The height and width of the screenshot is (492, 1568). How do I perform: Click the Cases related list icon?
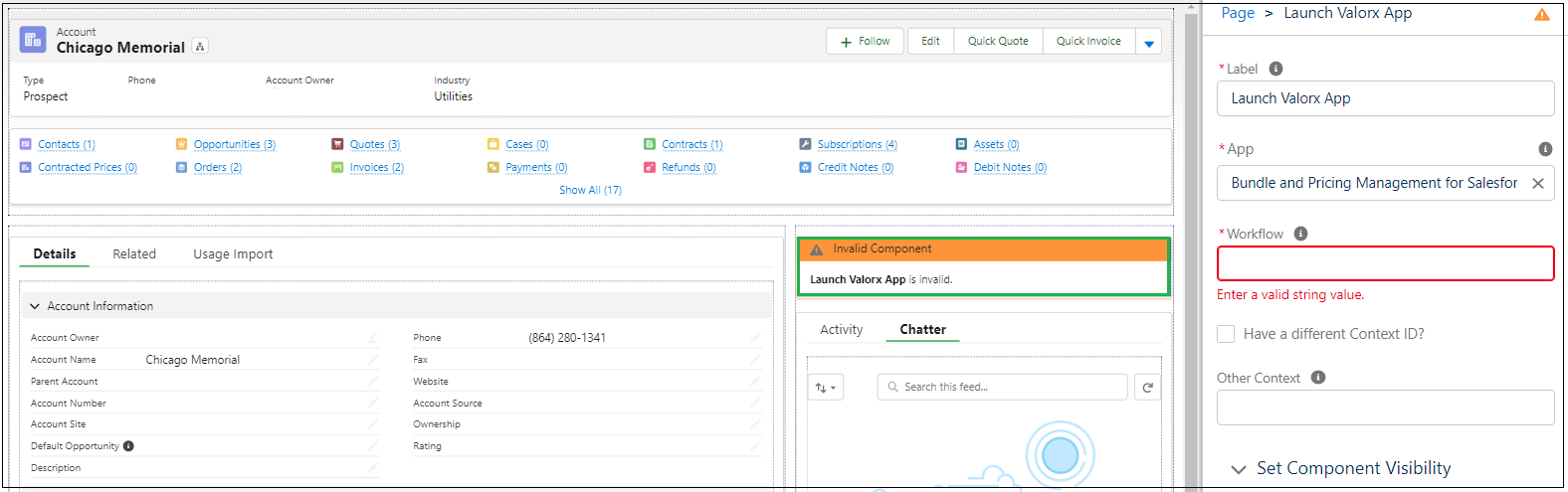[x=493, y=144]
